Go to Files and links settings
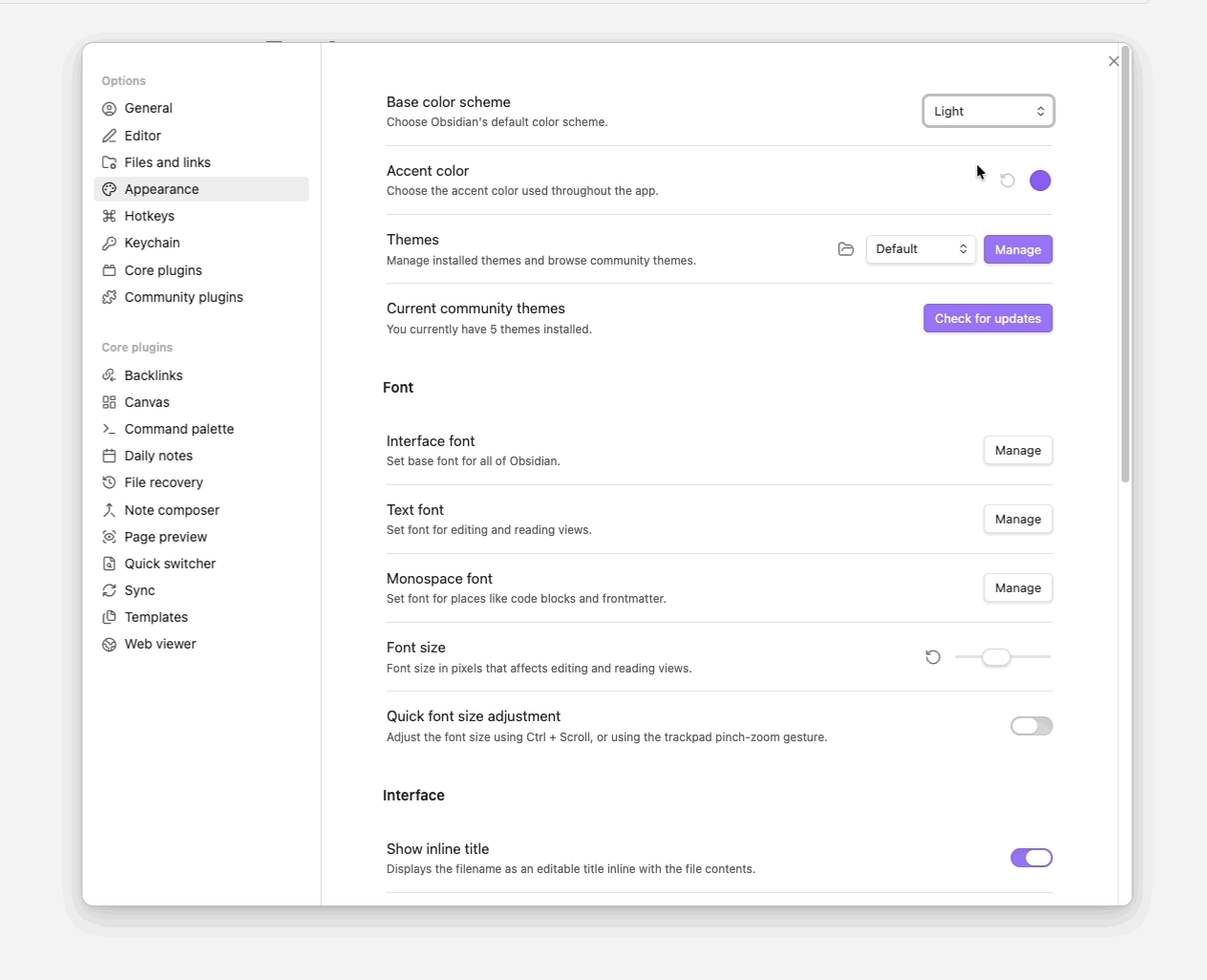Viewport: 1207px width, 980px height. pyautogui.click(x=167, y=162)
